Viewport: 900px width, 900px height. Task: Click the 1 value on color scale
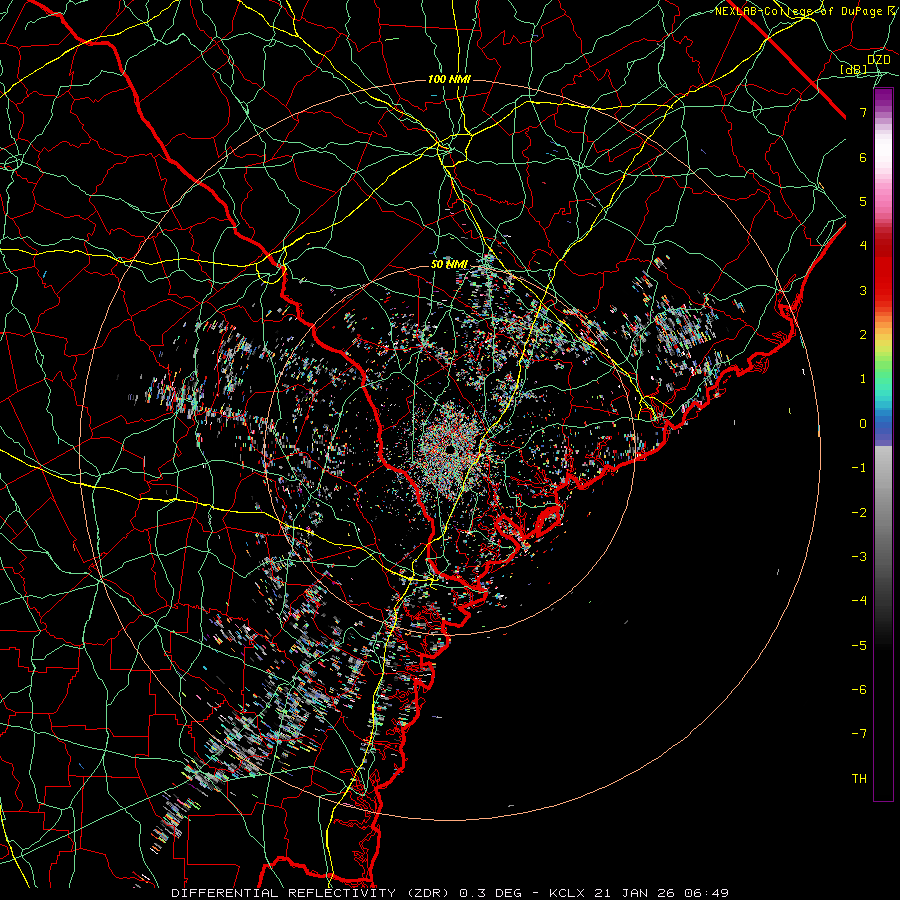tap(863, 379)
